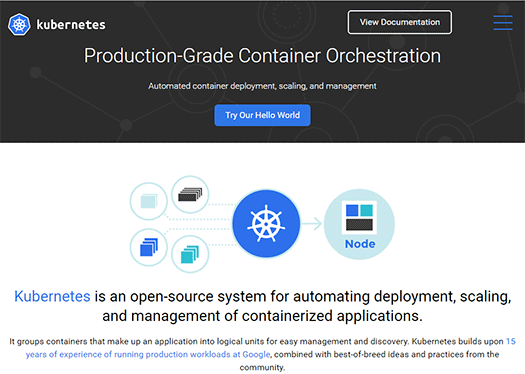Open the View Documentation button

pos(399,22)
